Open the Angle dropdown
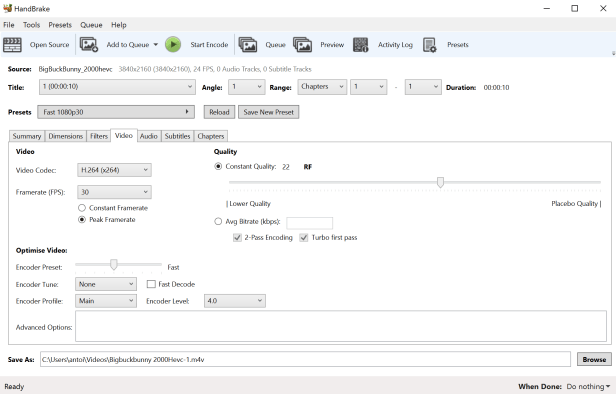This screenshot has width=616, height=394. pyautogui.click(x=246, y=87)
